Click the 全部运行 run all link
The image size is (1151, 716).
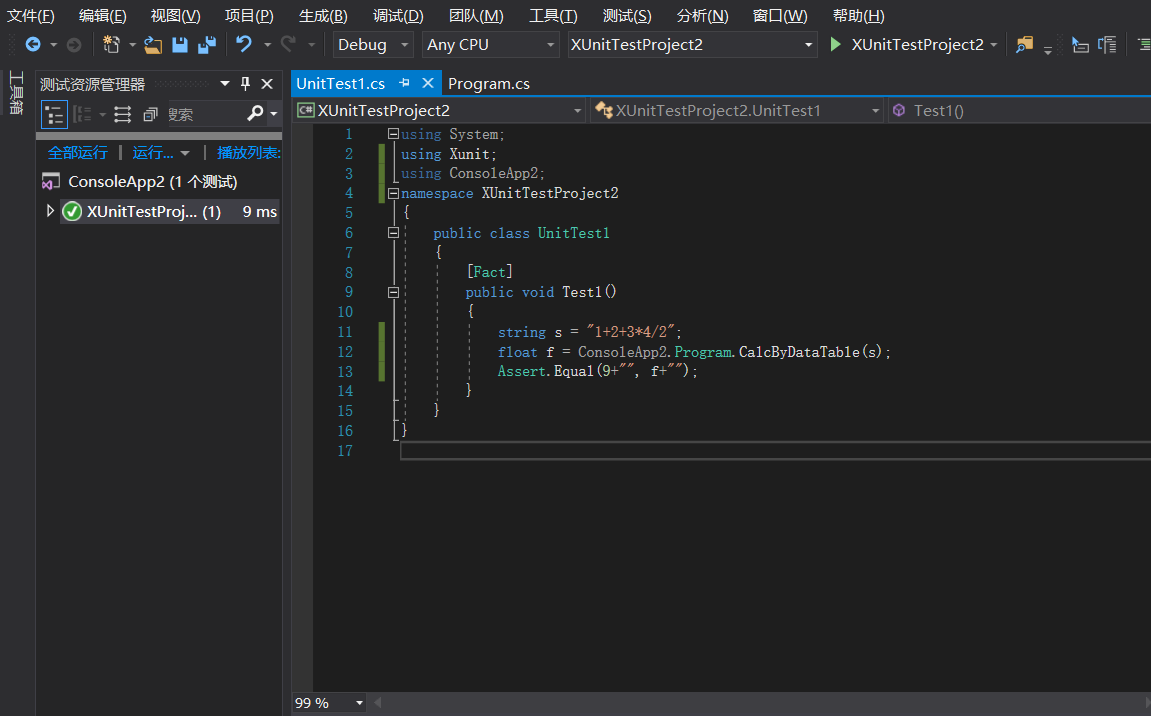(78, 153)
